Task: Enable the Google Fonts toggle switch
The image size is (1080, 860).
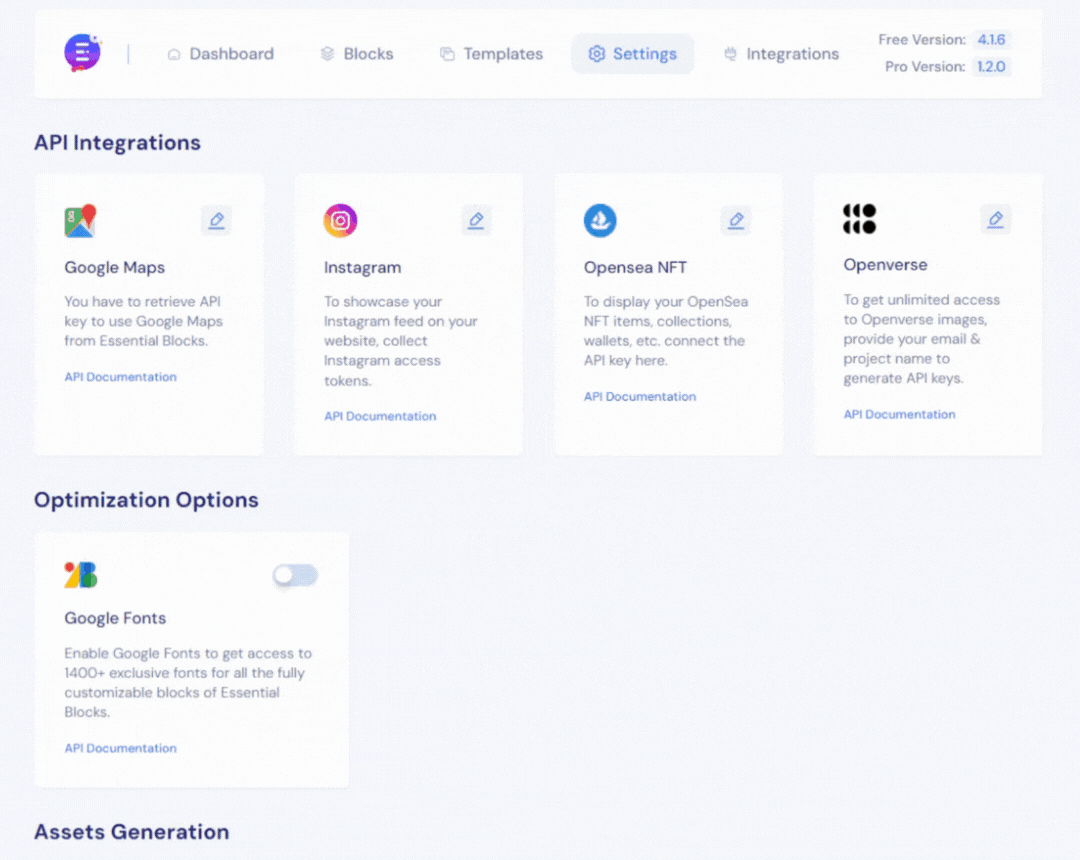Action: [295, 575]
